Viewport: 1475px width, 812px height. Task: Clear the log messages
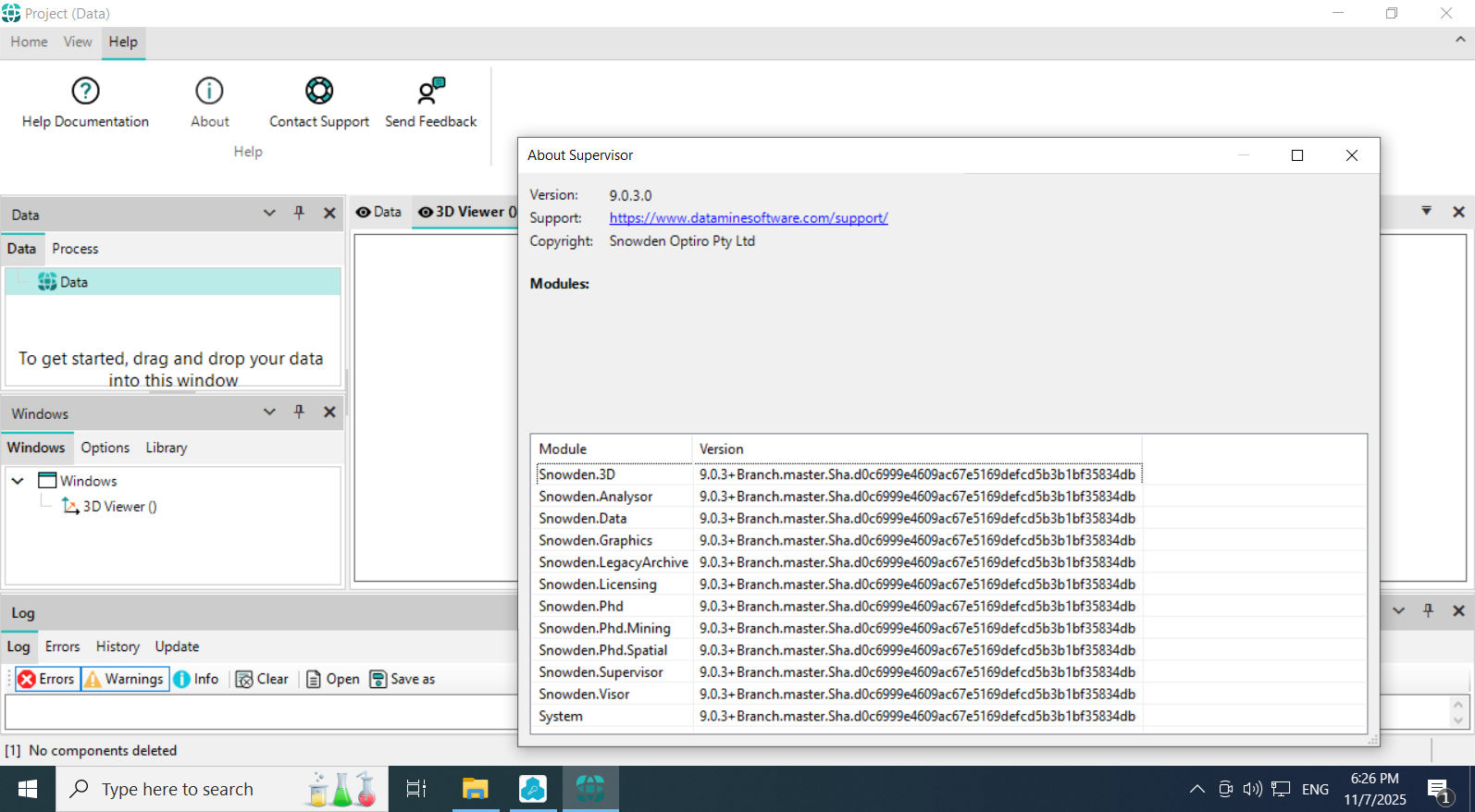click(262, 679)
